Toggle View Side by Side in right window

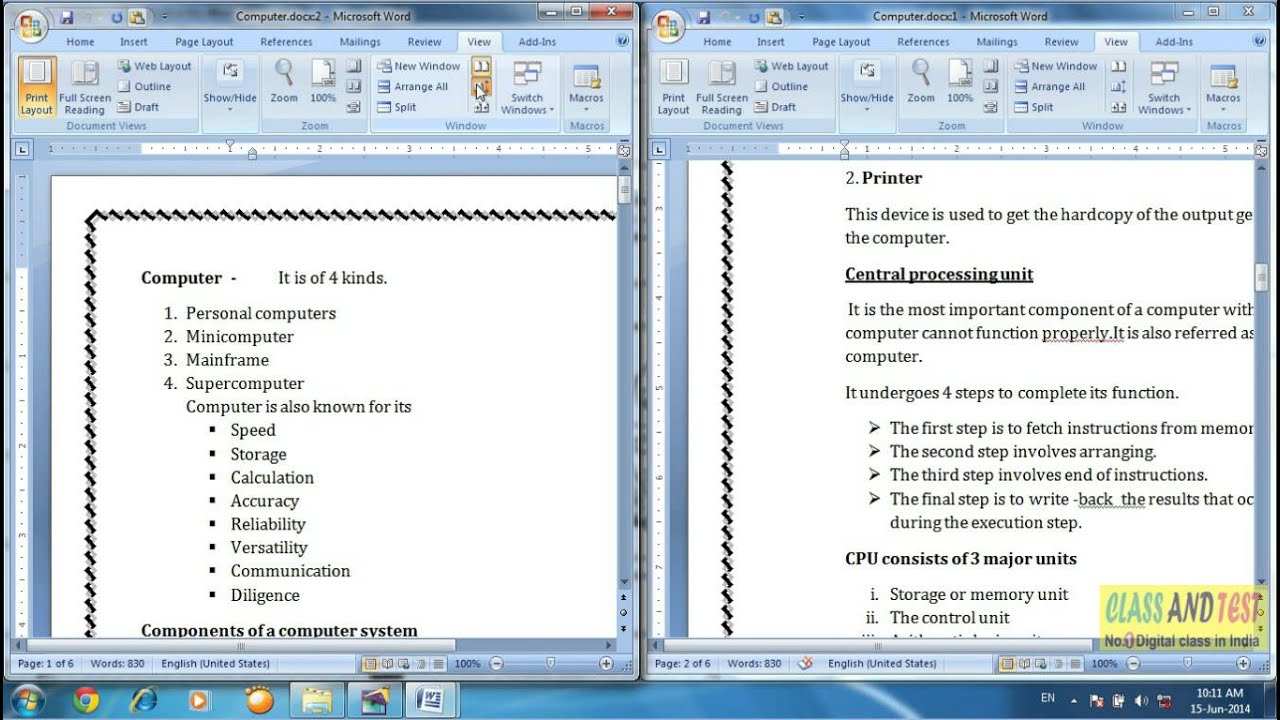pos(1118,66)
